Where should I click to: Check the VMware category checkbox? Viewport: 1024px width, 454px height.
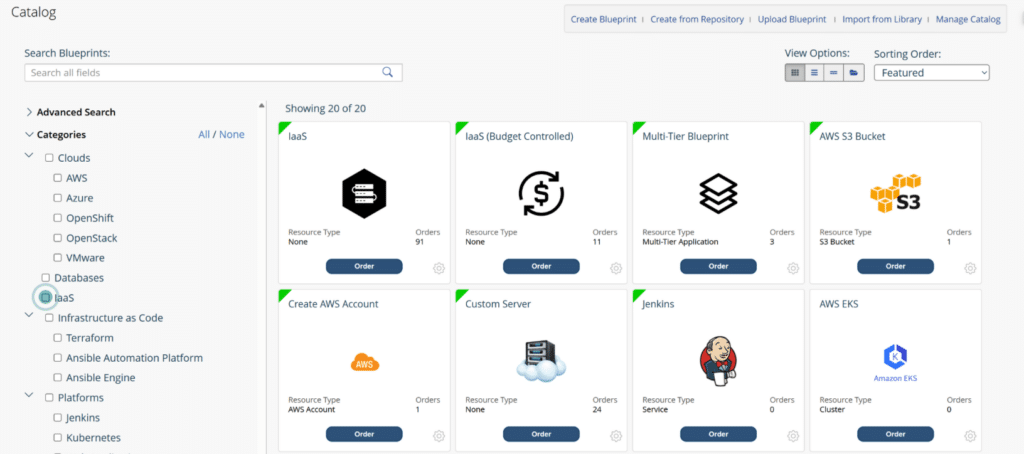click(57, 258)
